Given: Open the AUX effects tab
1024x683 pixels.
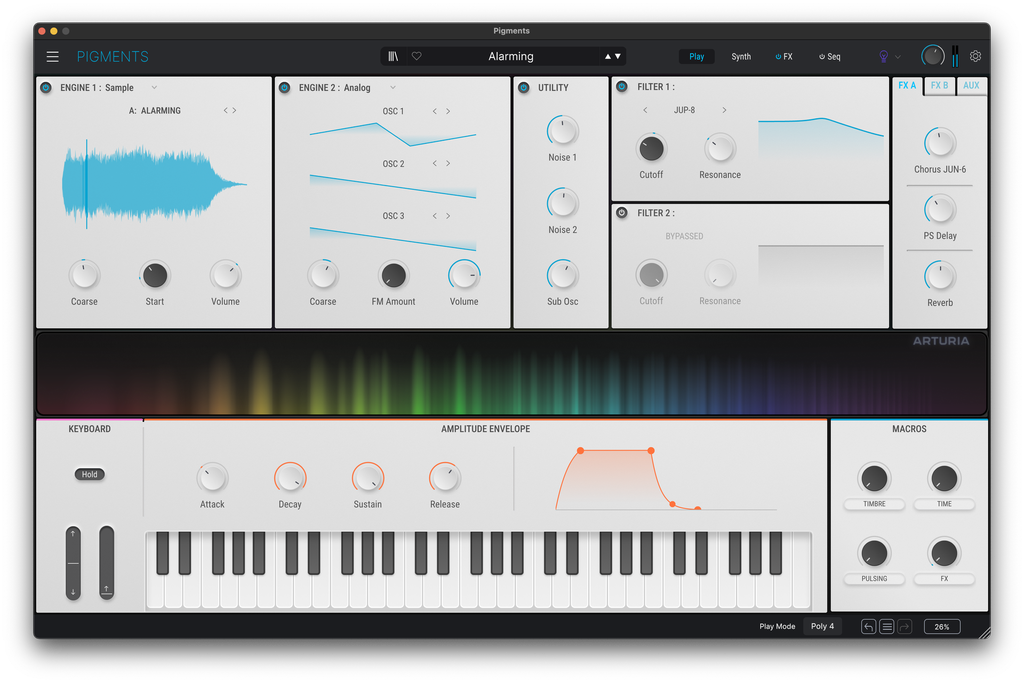Looking at the screenshot, I should coord(971,86).
